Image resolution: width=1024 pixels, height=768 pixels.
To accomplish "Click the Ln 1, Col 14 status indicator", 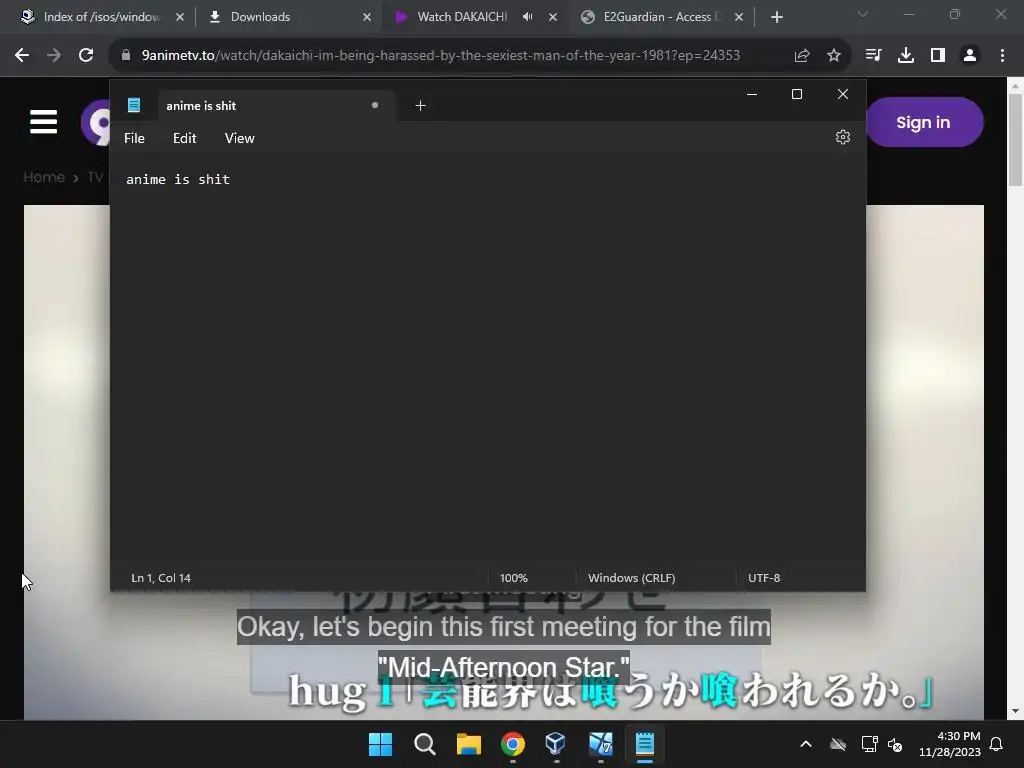I will (161, 578).
